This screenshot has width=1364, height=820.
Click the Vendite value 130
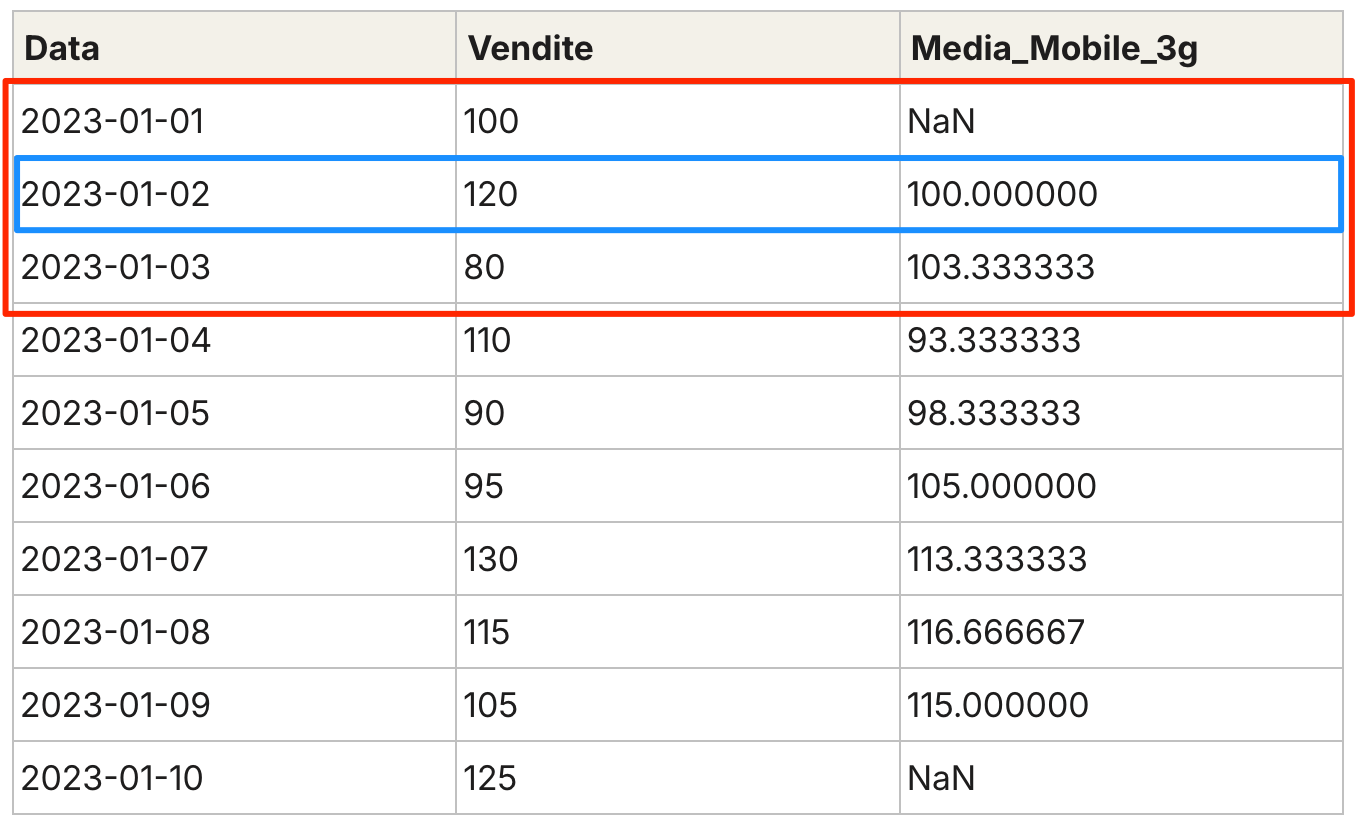(x=491, y=558)
